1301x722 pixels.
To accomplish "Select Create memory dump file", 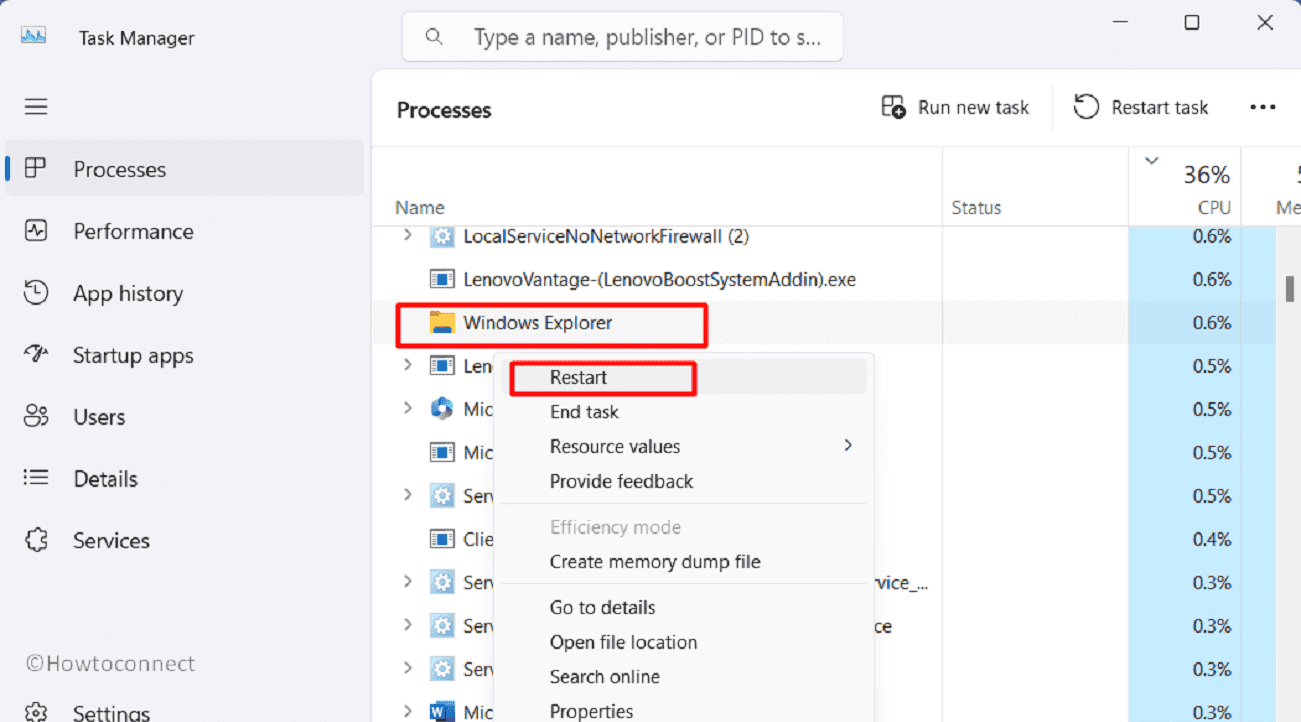I will point(682,562).
